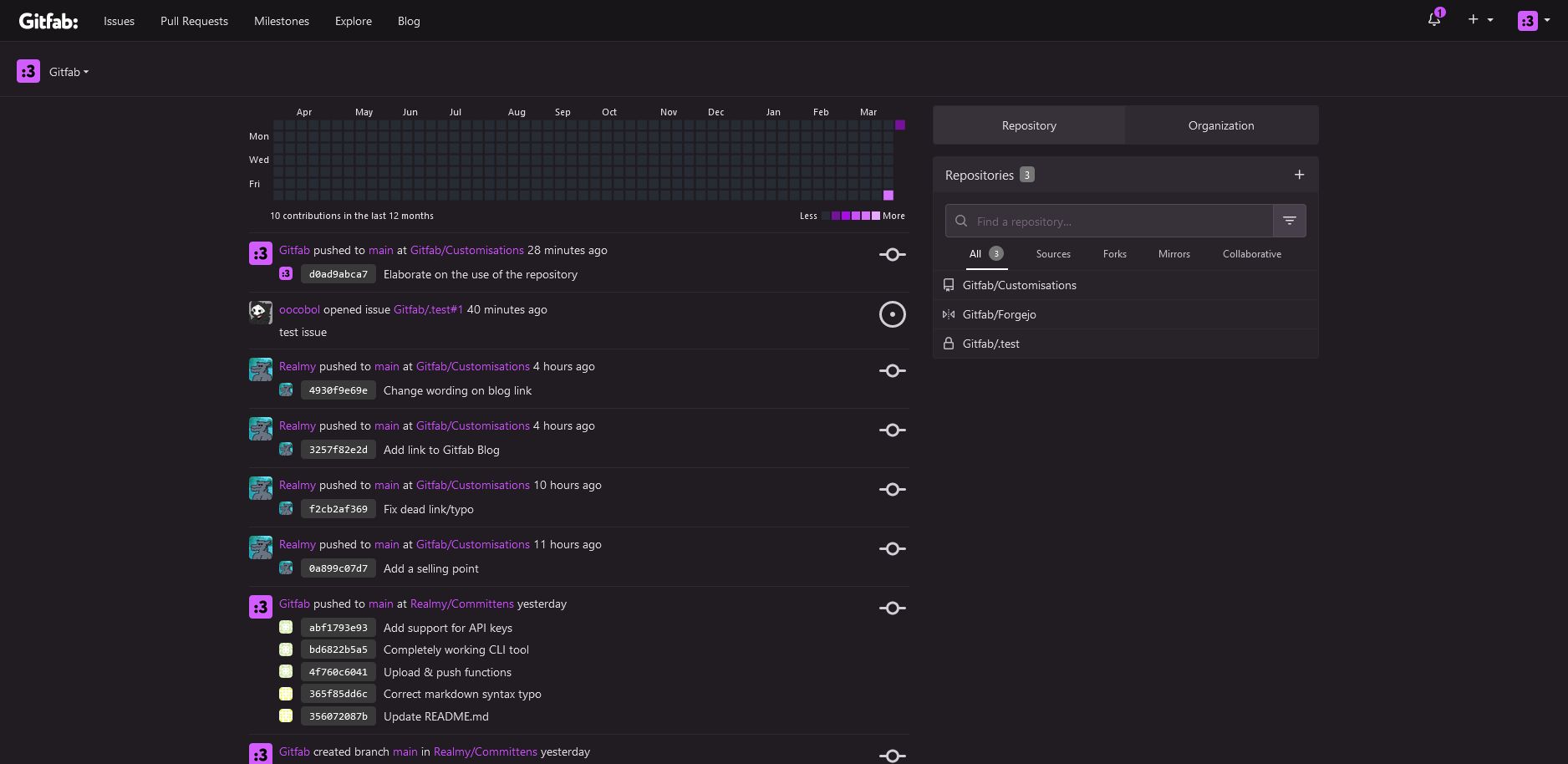1568x764 pixels.
Task: Click the commit icon next to the latest push
Action: point(892,254)
